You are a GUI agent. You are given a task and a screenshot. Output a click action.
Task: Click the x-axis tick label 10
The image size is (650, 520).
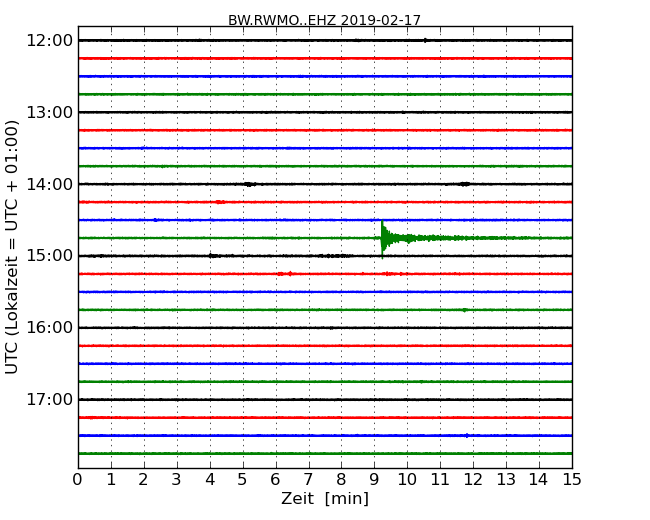[407, 480]
